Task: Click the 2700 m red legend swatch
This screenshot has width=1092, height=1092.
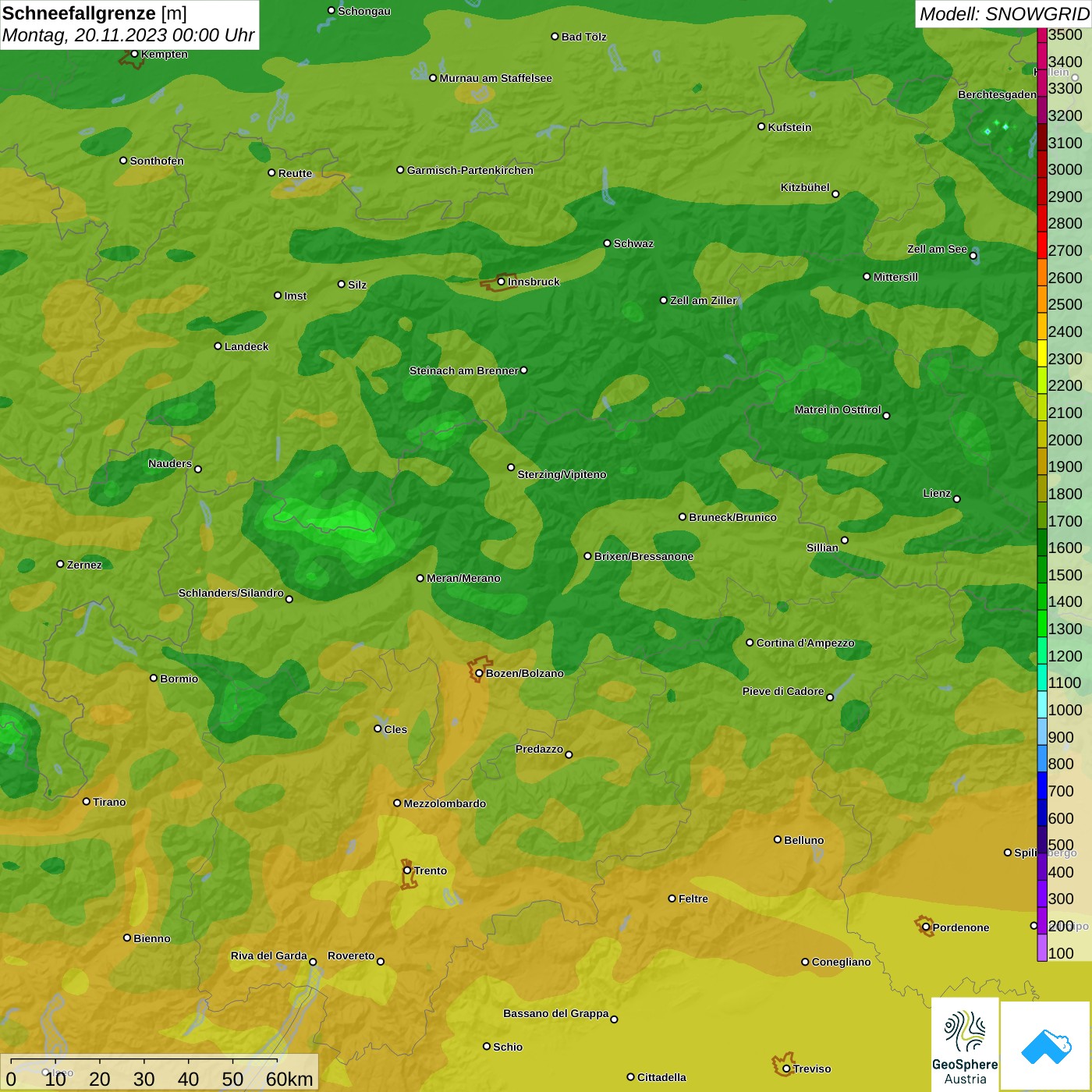Action: tap(1042, 246)
